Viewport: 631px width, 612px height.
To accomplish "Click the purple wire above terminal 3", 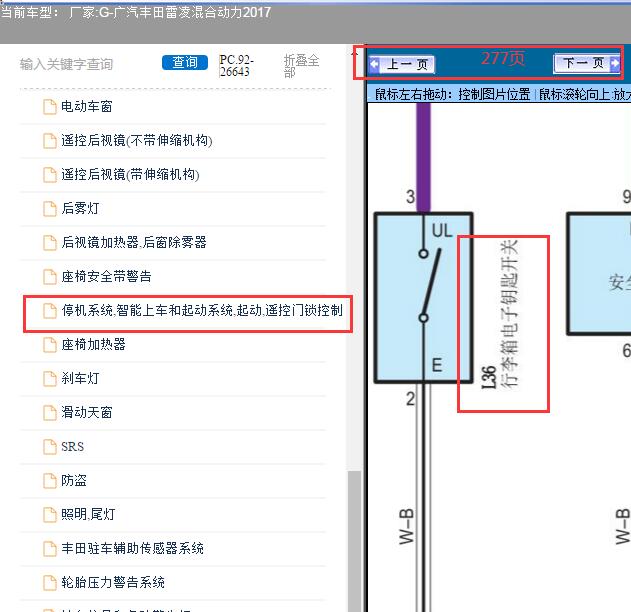I will pos(423,157).
